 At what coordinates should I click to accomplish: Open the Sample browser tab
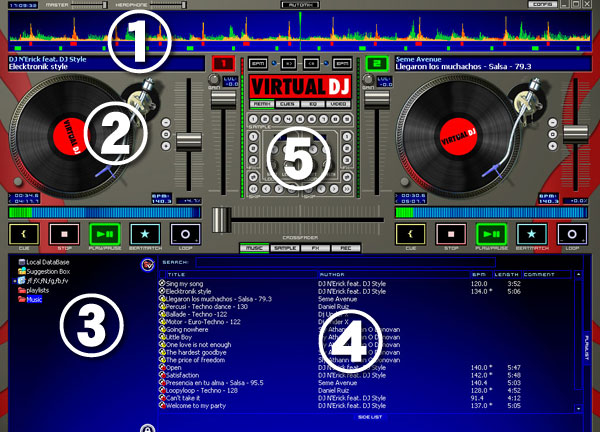285,248
